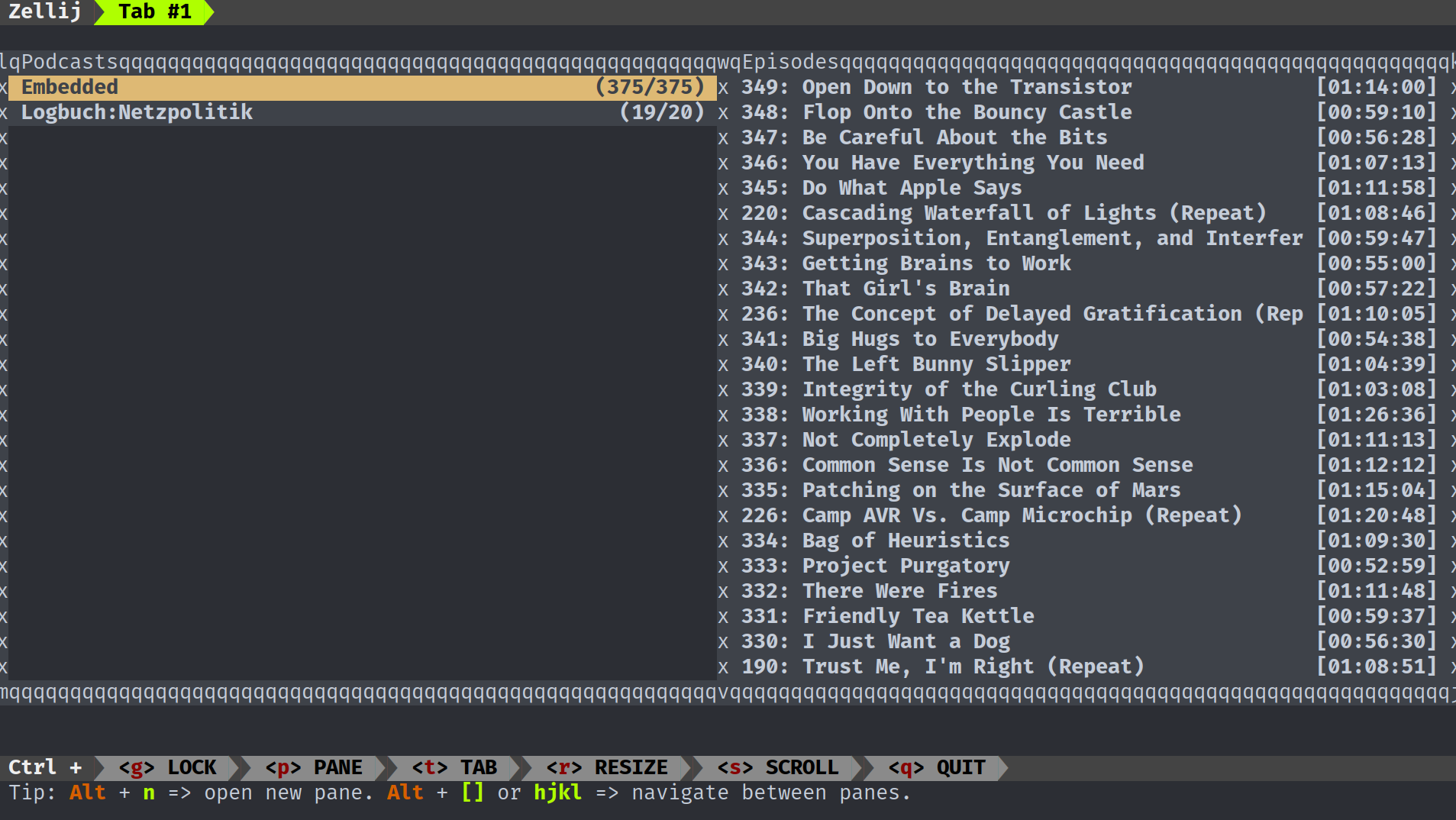Select episode 332: There Were Fires
The image size is (1456, 820).
(x=1088, y=591)
